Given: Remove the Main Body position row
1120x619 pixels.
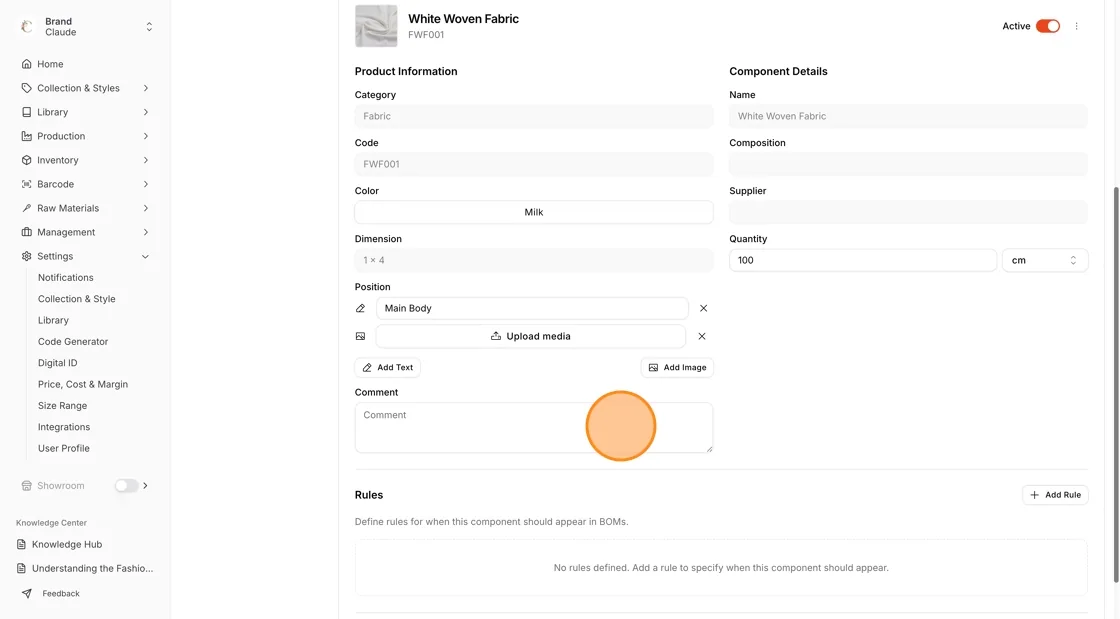Looking at the screenshot, I should (x=704, y=308).
